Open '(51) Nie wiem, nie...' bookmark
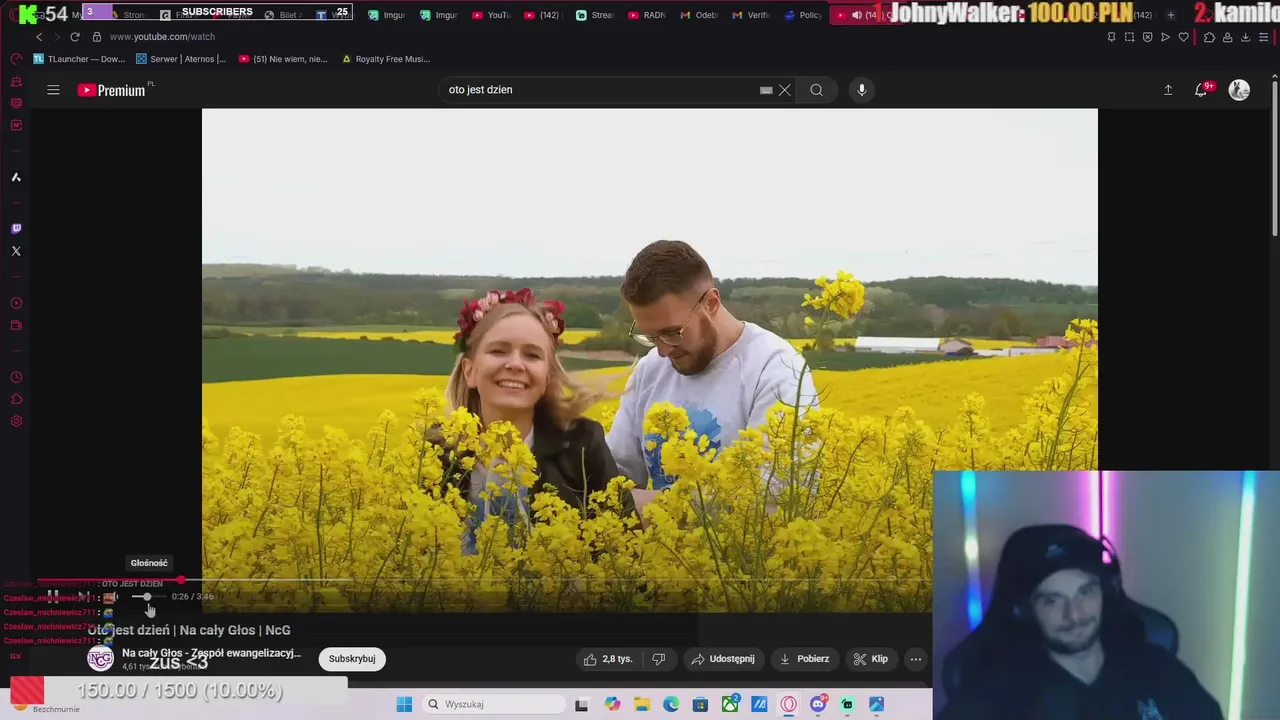1280x720 pixels. pyautogui.click(x=283, y=59)
